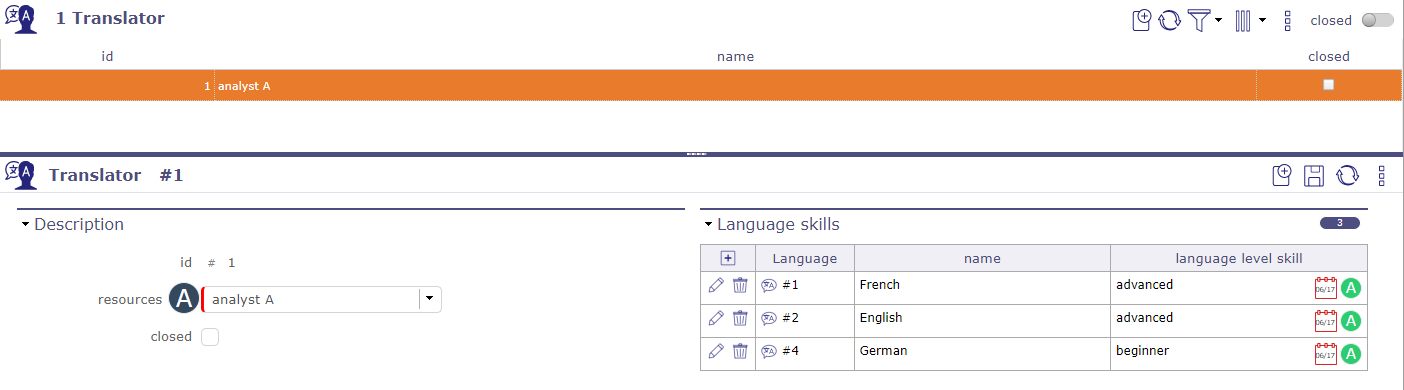
Task: Delete German language skill
Action: click(740, 351)
